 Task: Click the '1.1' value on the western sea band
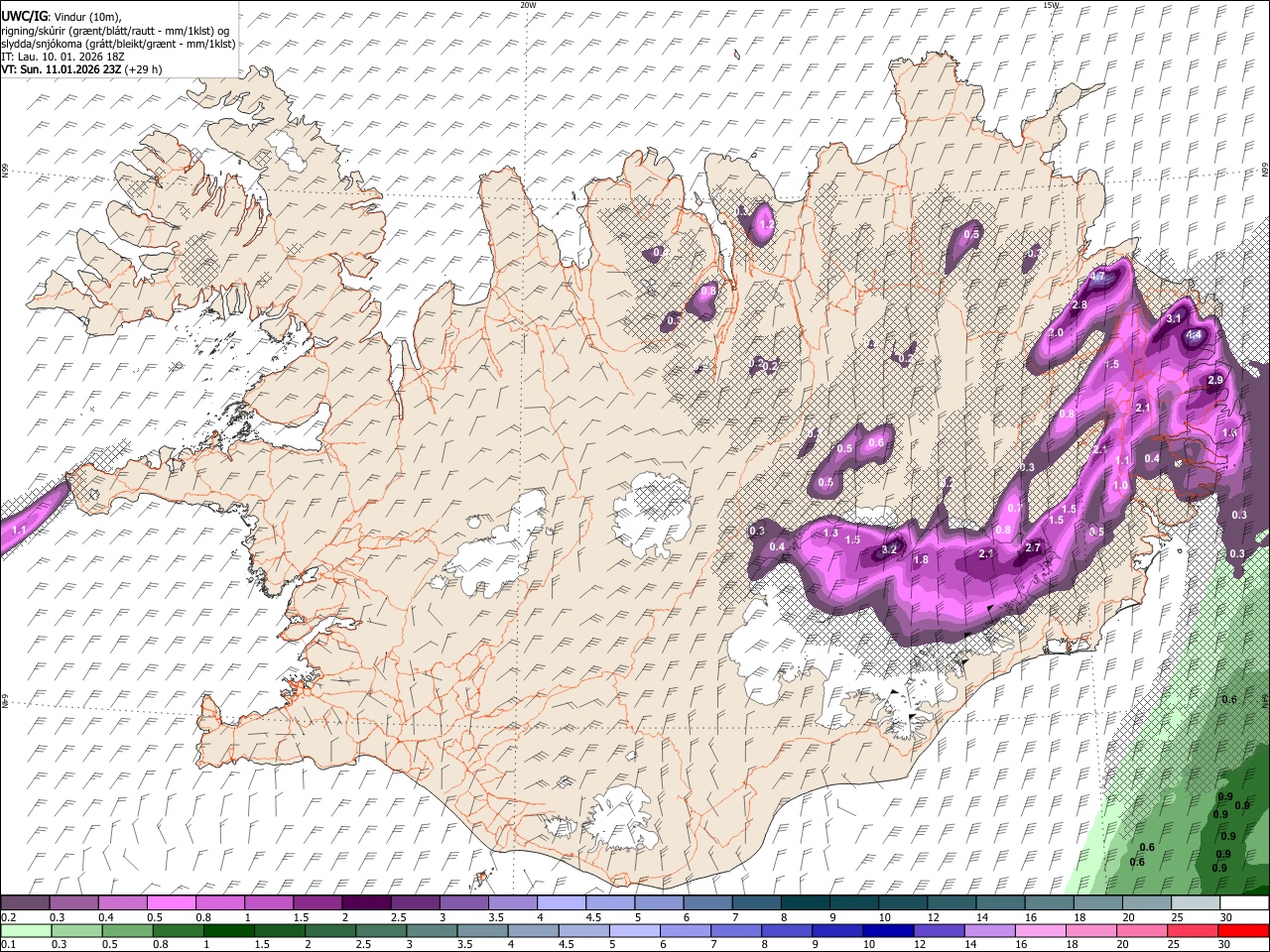tap(19, 532)
